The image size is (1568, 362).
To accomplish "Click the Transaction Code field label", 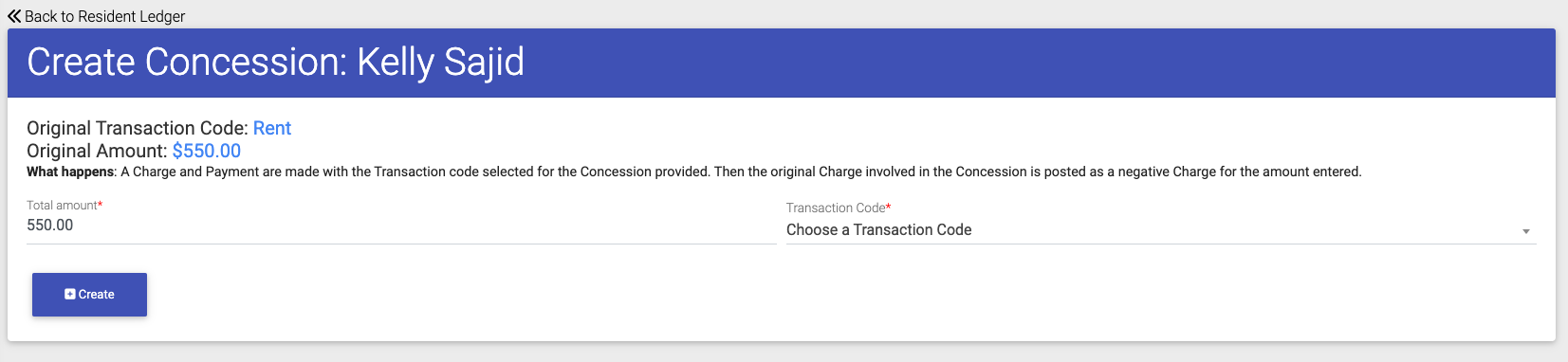I will click(836, 208).
